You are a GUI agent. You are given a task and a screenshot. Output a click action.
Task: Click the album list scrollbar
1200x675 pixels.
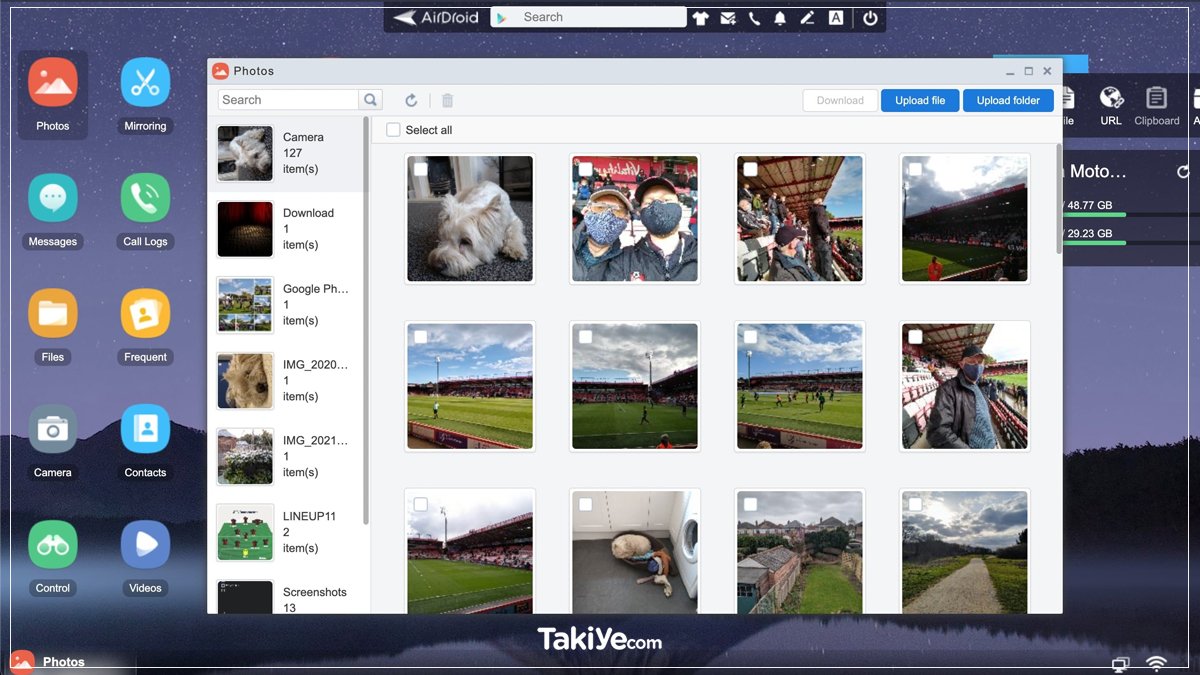click(x=366, y=320)
